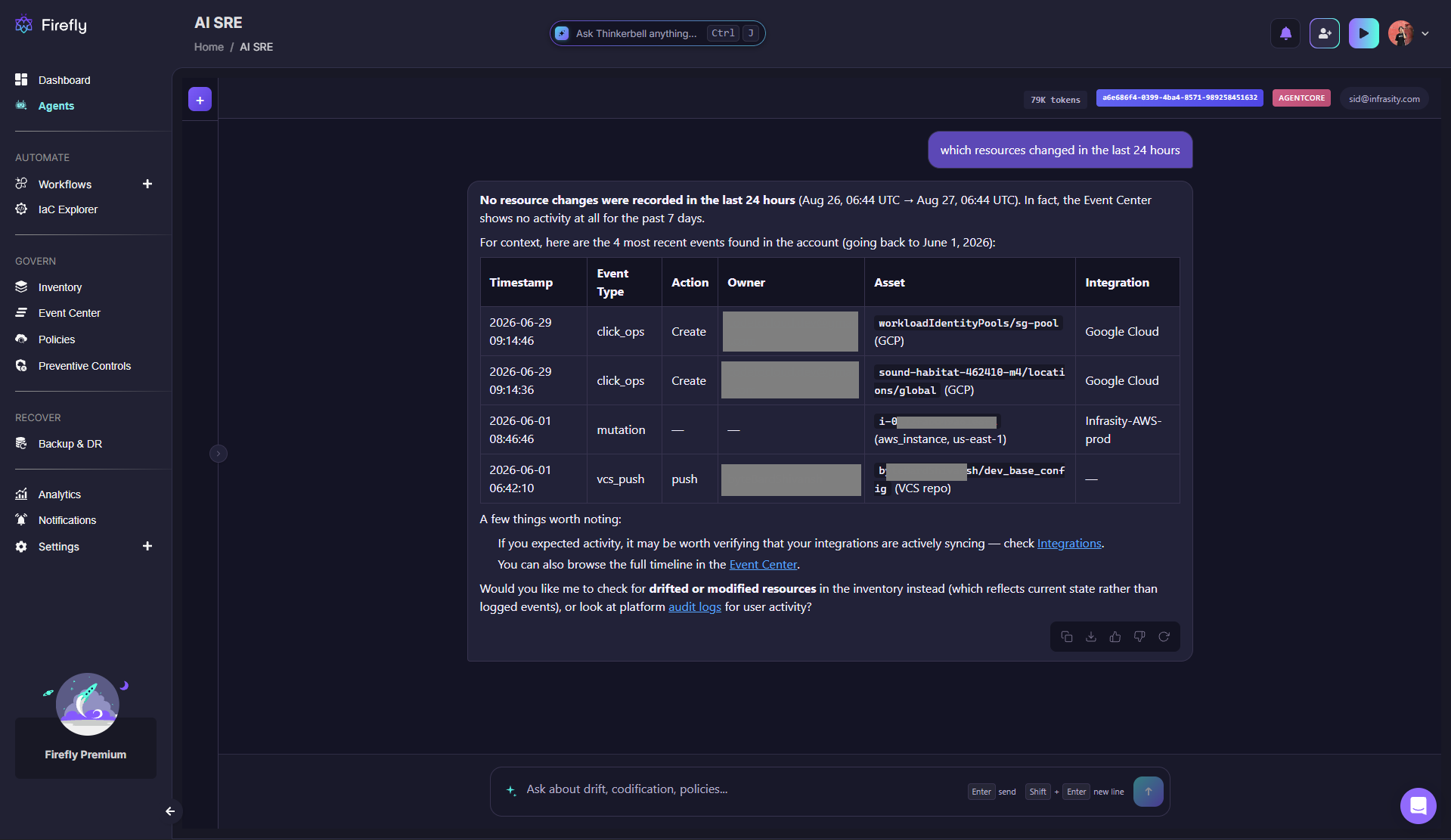Image resolution: width=1451 pixels, height=840 pixels.
Task: Open the Dashboard page
Action: tap(64, 80)
